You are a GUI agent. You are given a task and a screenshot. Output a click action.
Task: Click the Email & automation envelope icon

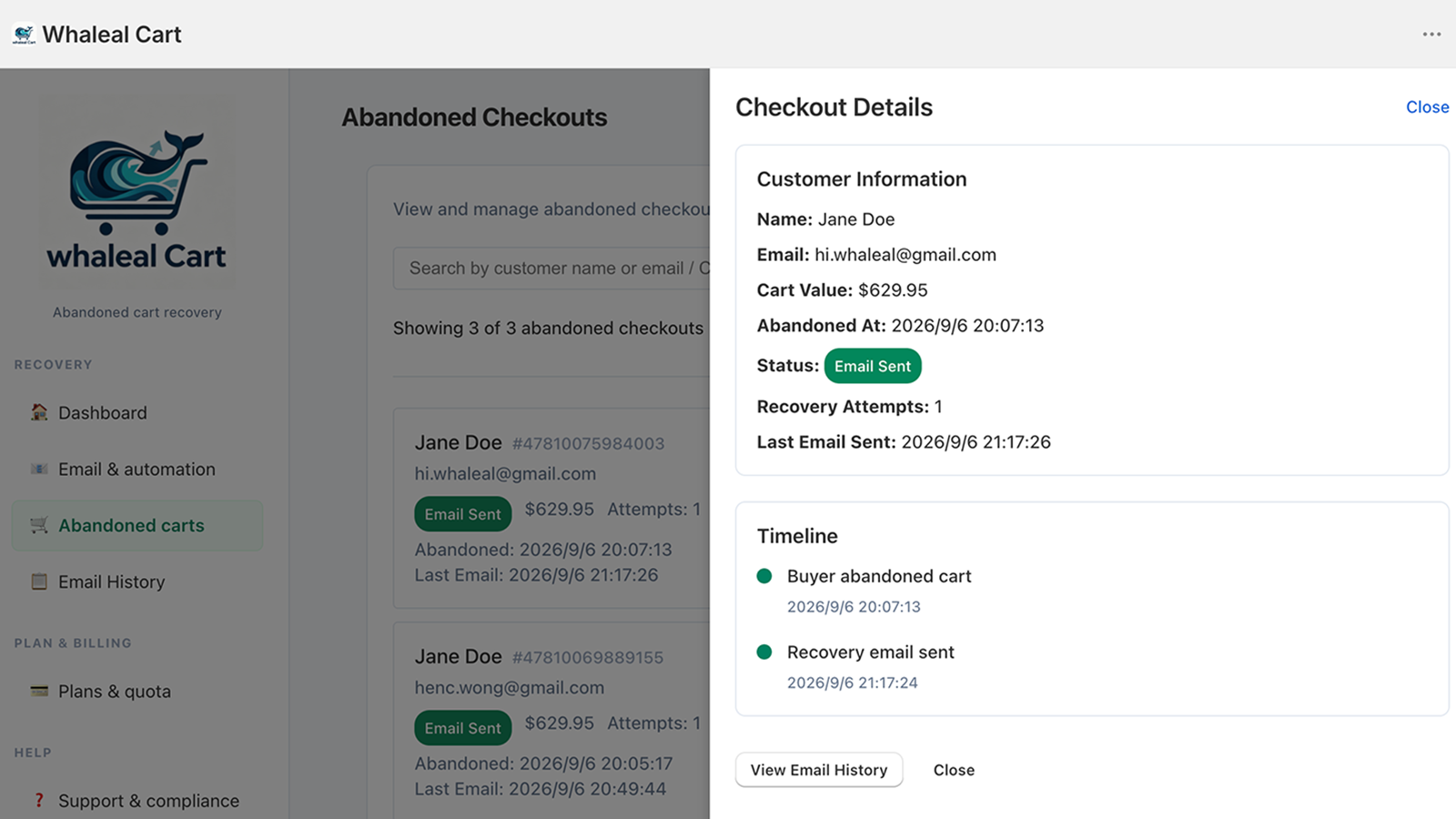39,469
